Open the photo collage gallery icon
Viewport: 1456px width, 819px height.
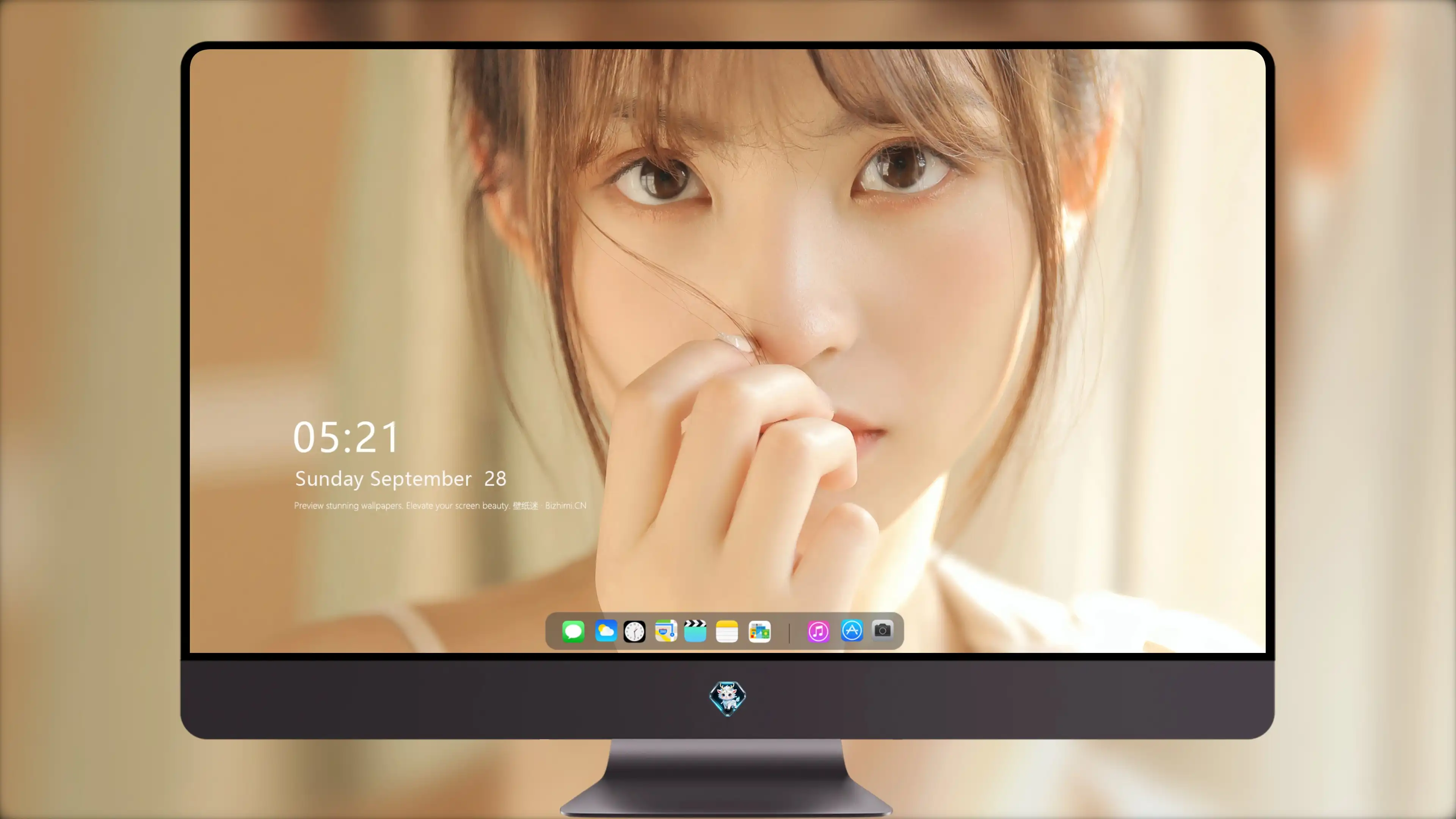point(759,631)
